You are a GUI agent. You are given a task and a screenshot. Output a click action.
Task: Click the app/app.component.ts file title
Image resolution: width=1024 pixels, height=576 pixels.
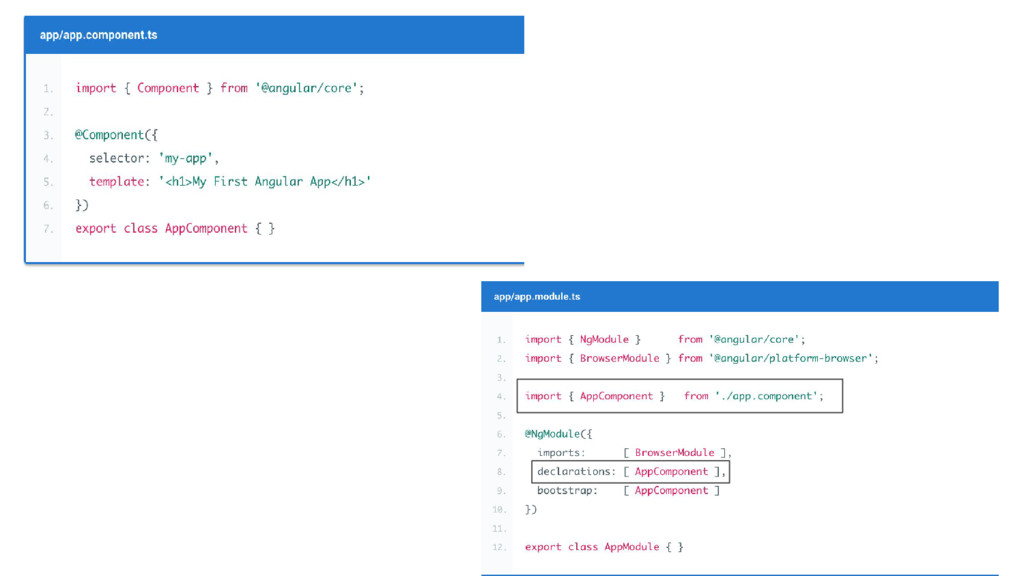tap(99, 35)
